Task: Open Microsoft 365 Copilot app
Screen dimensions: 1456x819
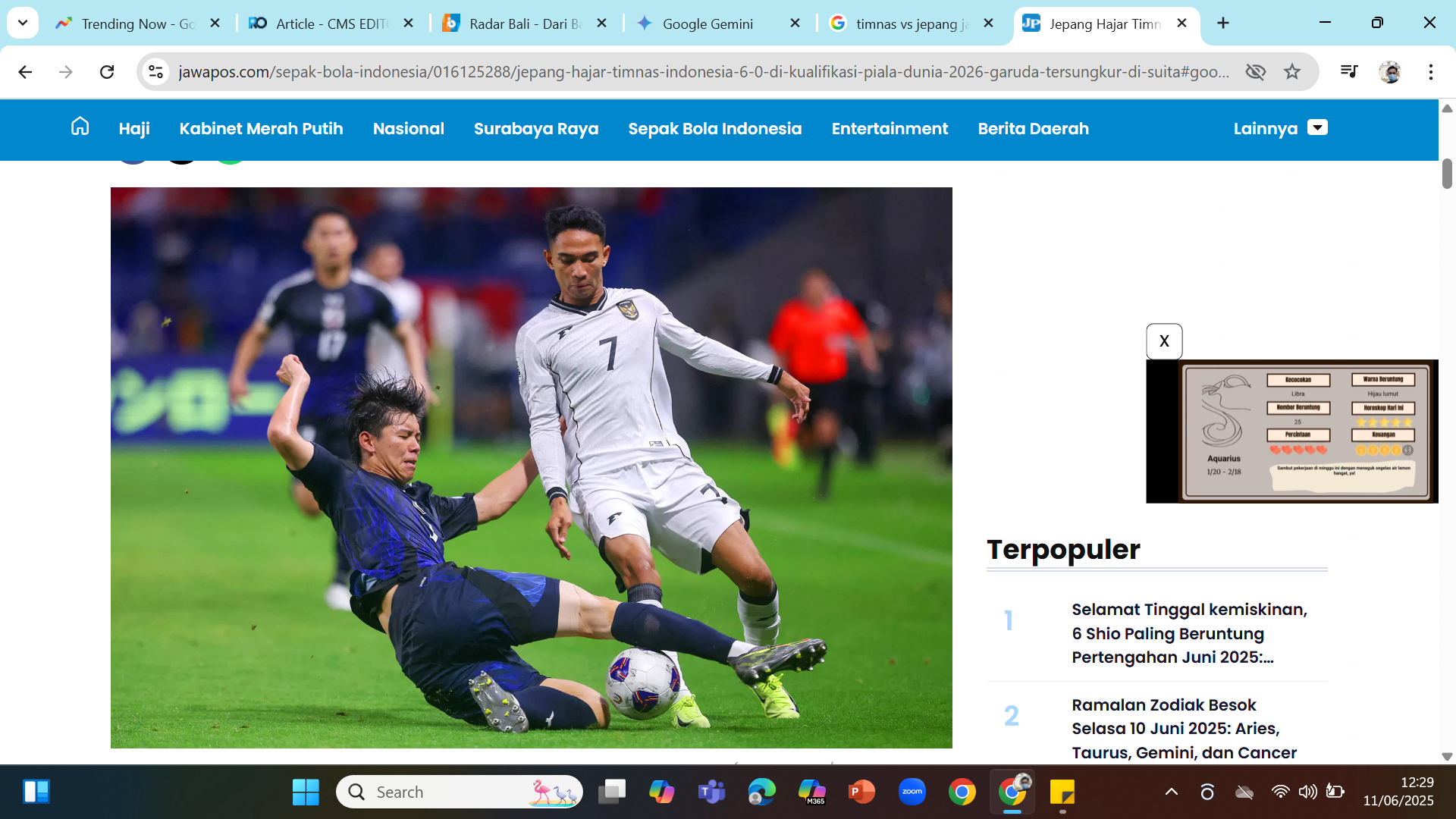Action: (812, 792)
